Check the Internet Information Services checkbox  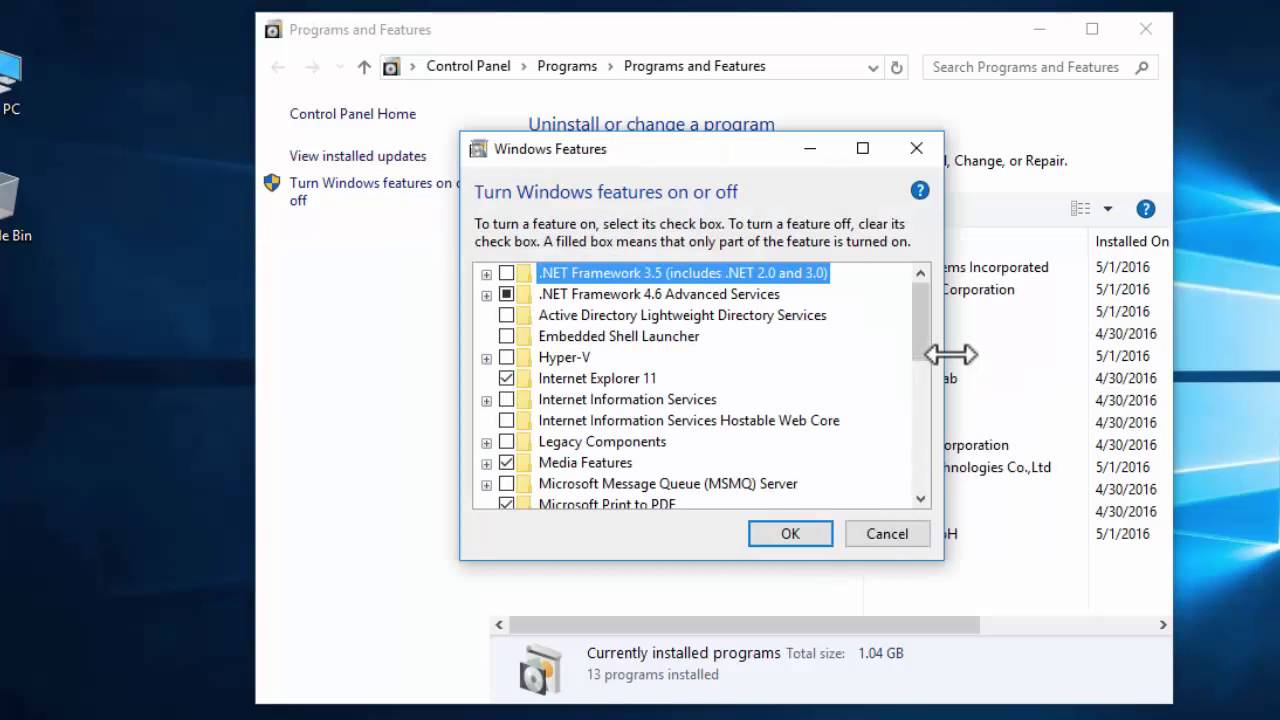[507, 399]
